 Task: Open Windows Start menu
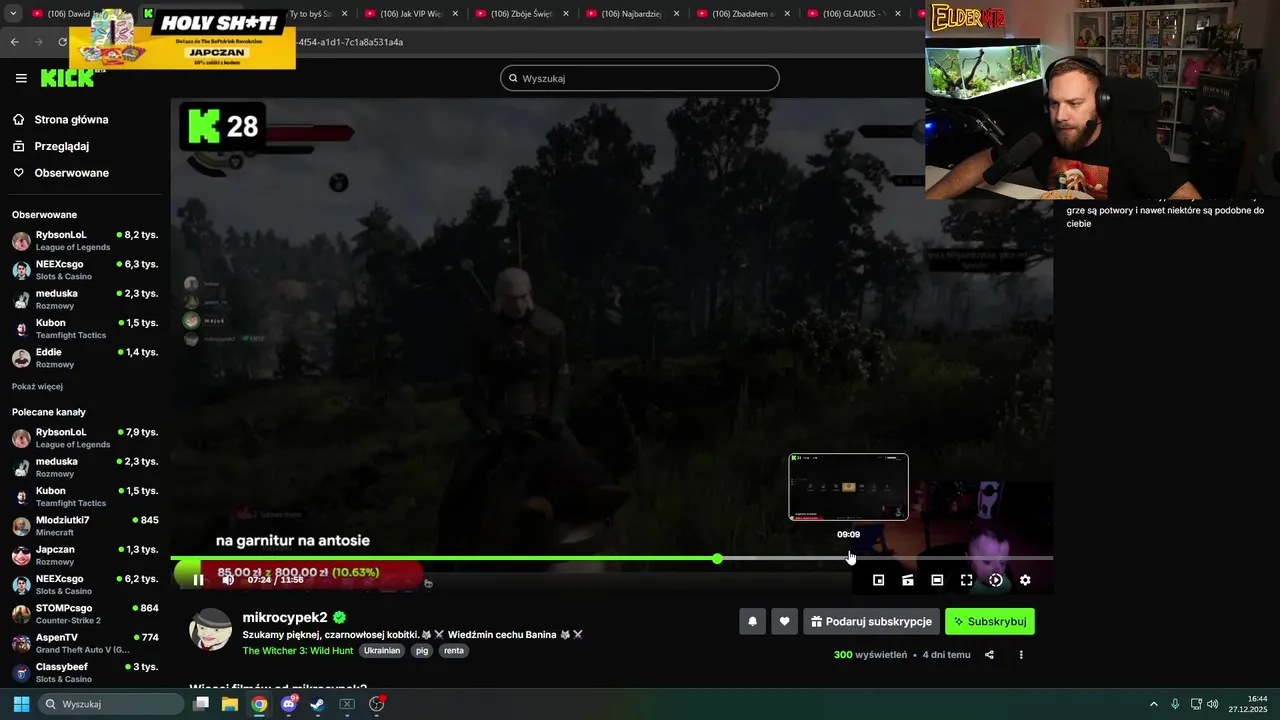click(21, 704)
